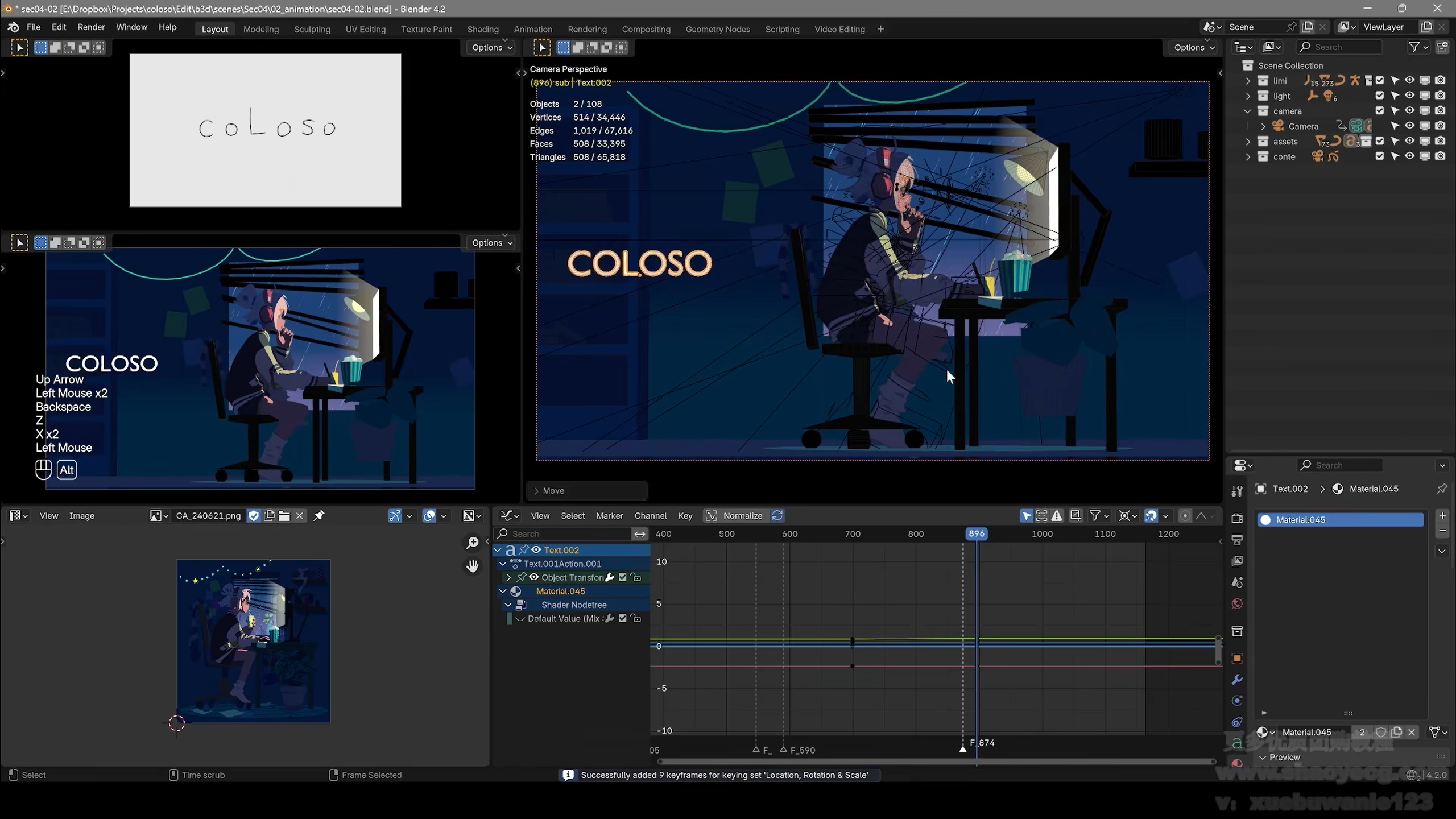Screen dimensions: 1456x819
Task: Click the outliner search field
Action: pos(1339,47)
